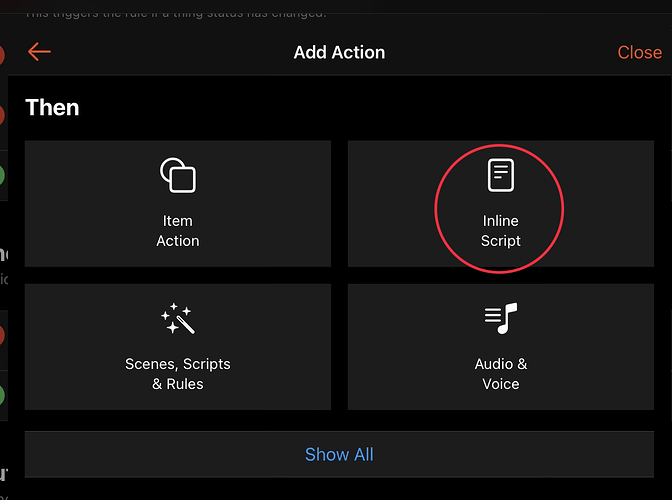Click the Inline Script document icon
Screen dimensions: 672x500
click(500, 175)
